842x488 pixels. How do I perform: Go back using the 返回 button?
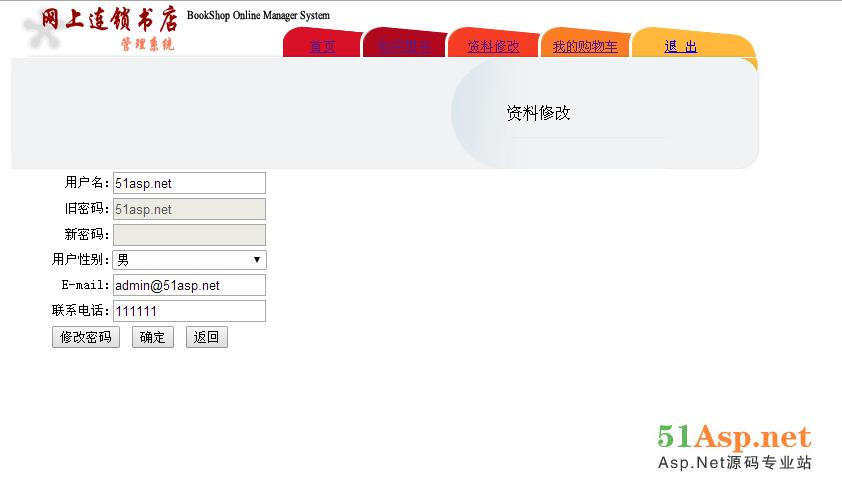[207, 337]
